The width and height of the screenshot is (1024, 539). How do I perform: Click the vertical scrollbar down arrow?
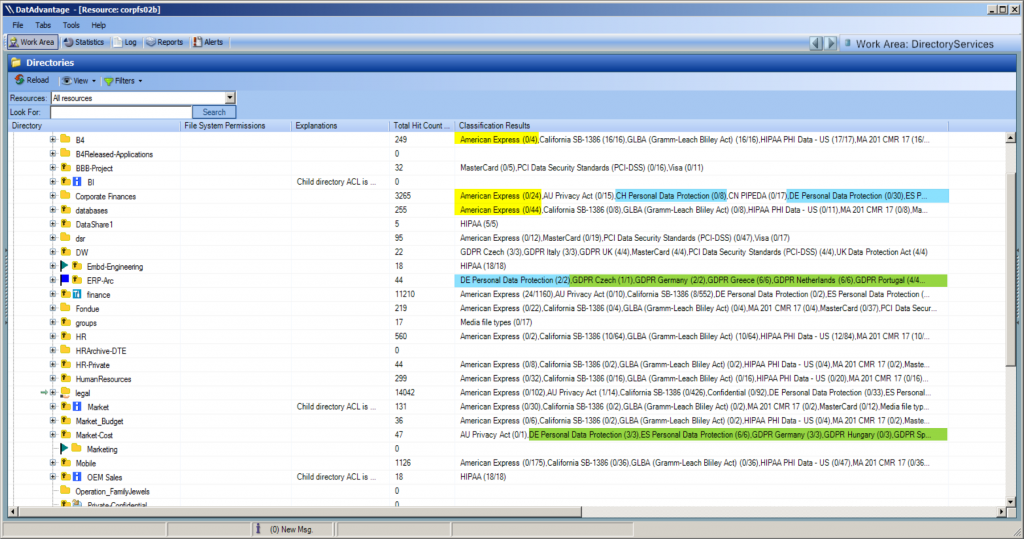[x=1010, y=501]
